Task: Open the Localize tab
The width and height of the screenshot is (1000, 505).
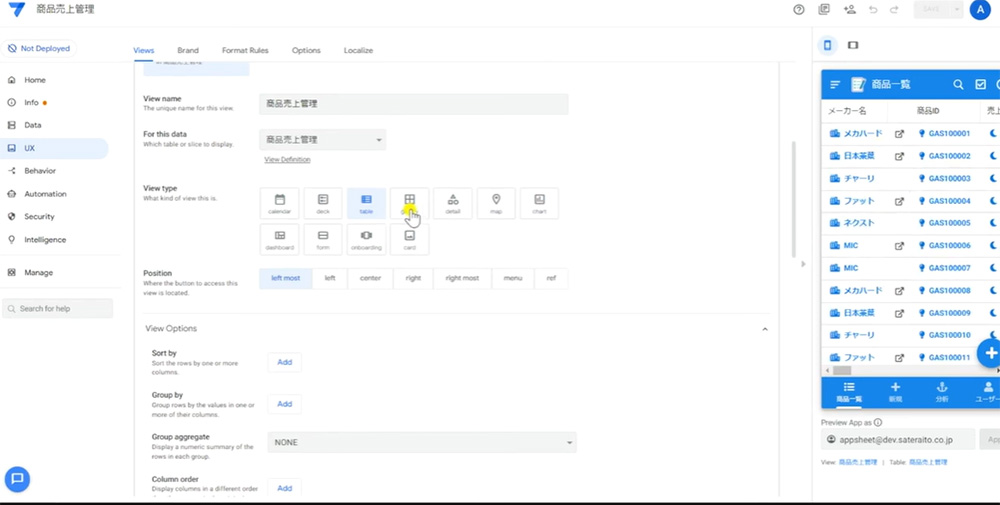Action: pyautogui.click(x=358, y=50)
